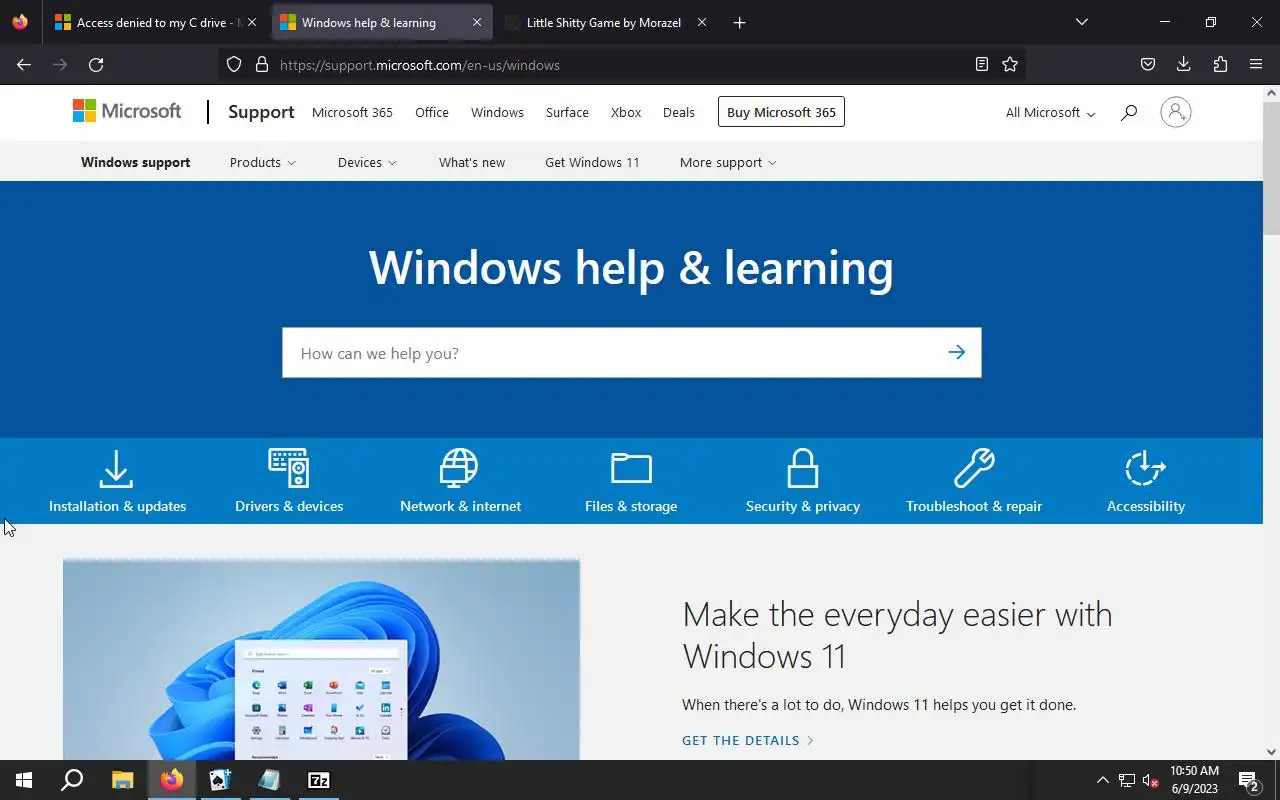Click the Support link in header

click(x=261, y=112)
